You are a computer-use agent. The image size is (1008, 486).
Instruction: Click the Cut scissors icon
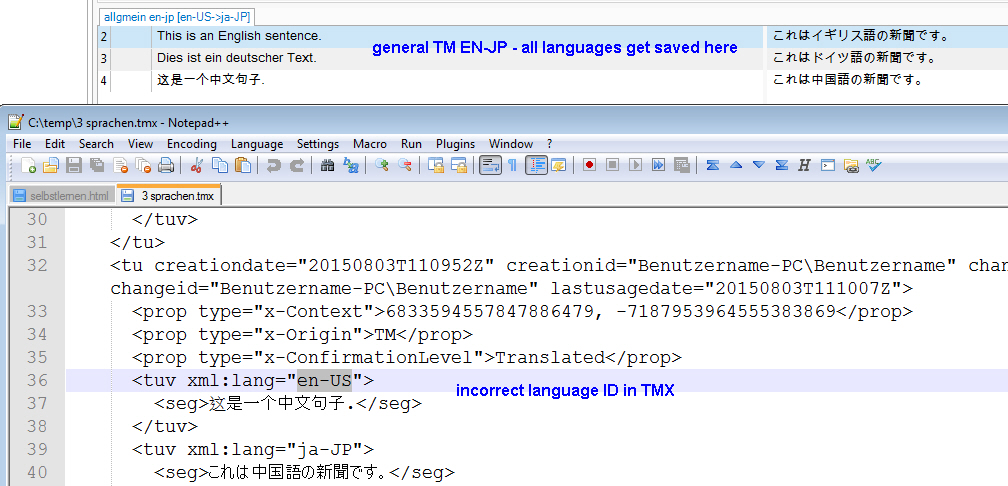197,166
